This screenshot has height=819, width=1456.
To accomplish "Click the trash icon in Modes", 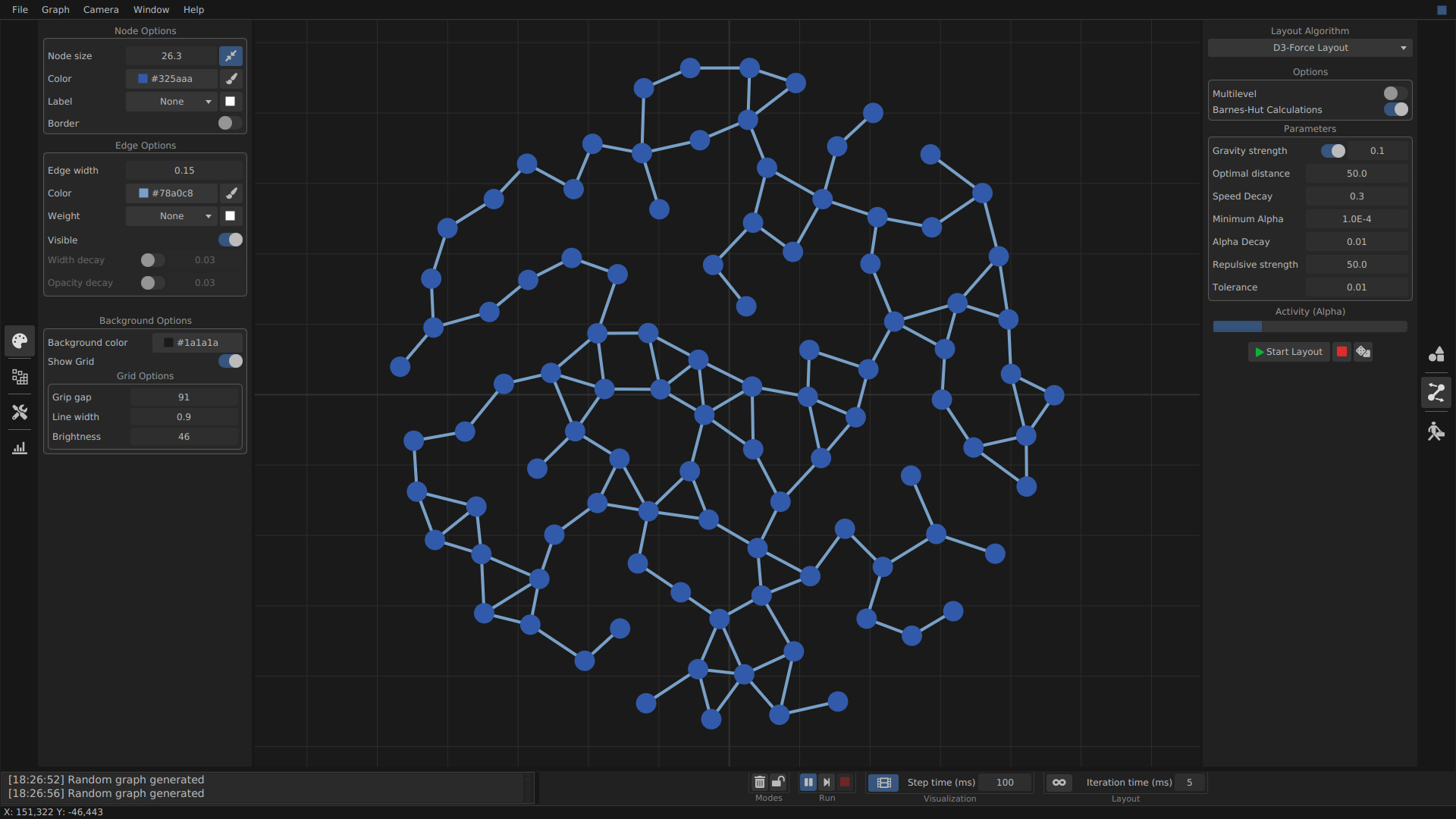I will pyautogui.click(x=759, y=782).
